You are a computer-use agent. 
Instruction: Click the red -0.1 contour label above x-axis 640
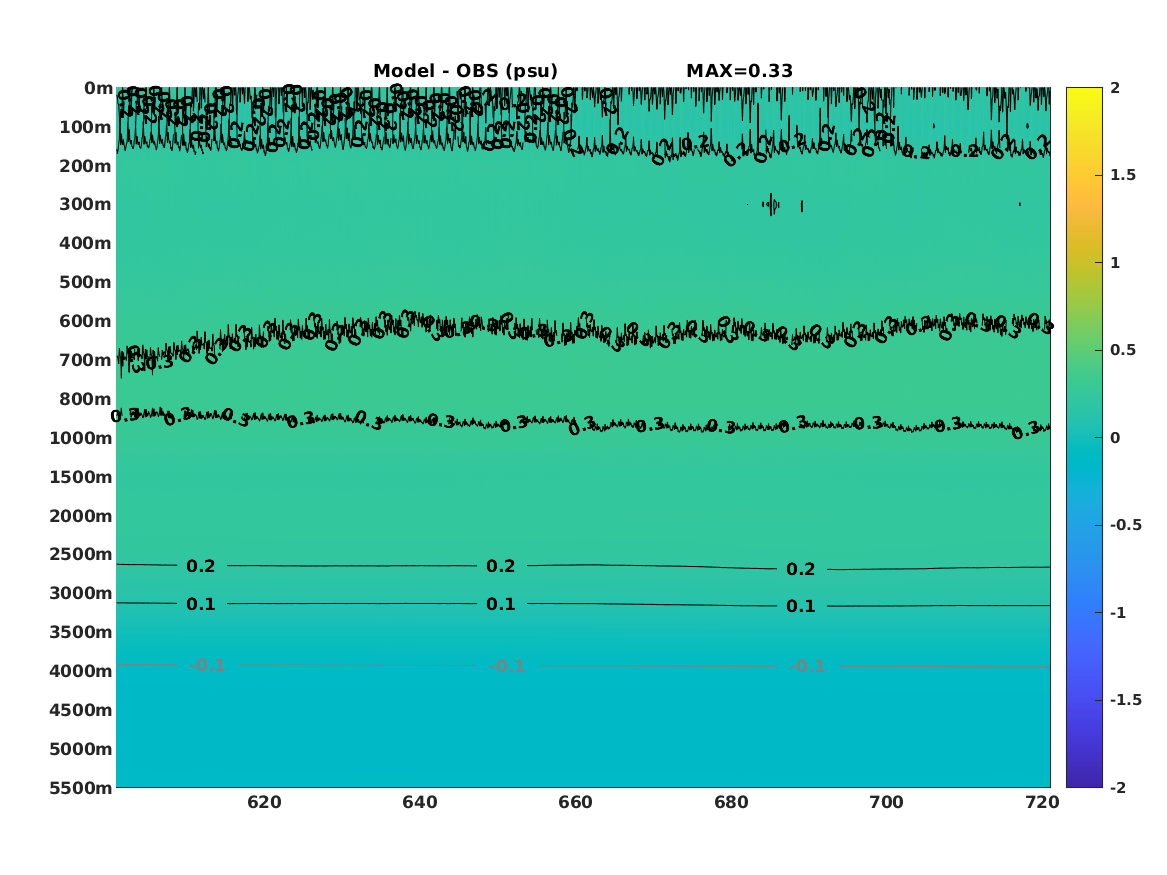coord(507,666)
